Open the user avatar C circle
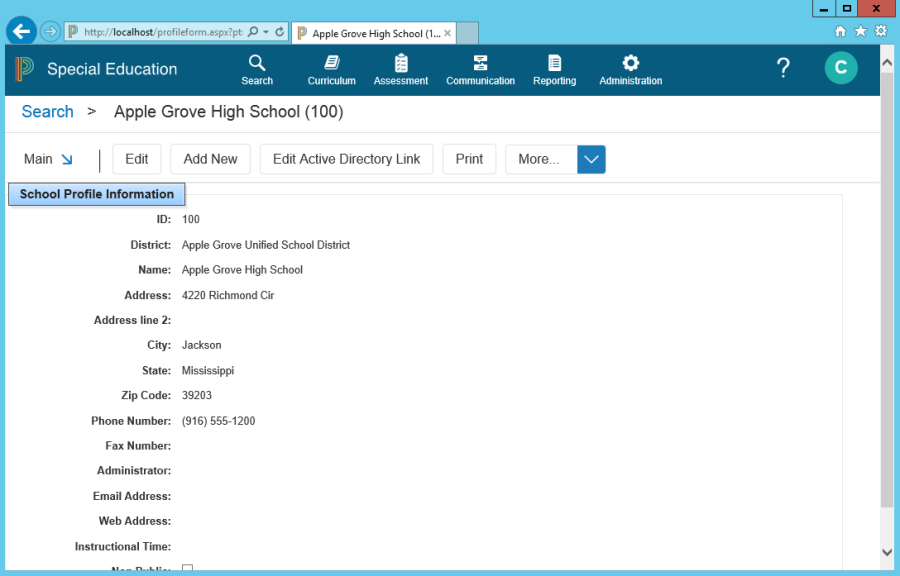 coord(840,68)
